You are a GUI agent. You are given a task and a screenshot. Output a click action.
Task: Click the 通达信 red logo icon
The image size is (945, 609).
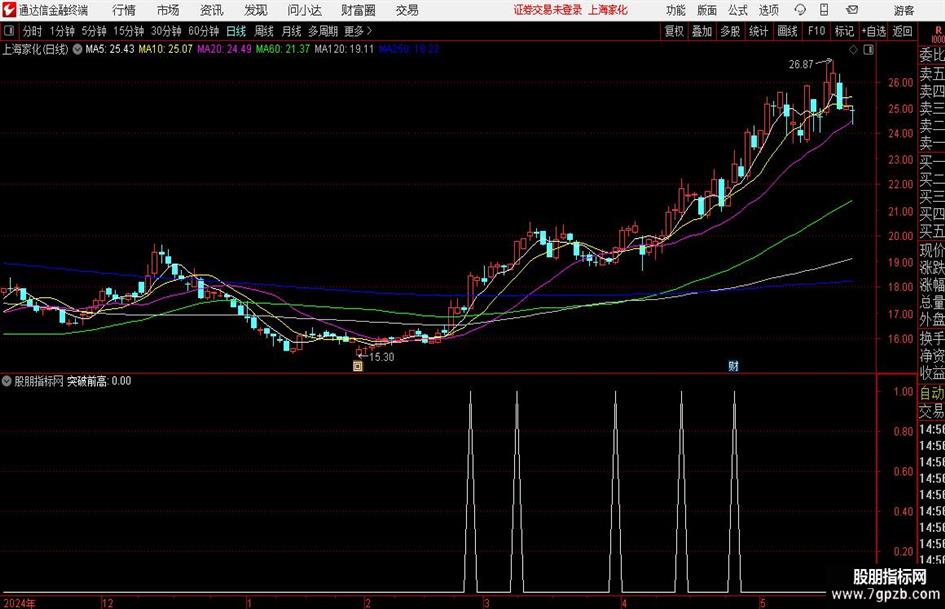[9, 10]
